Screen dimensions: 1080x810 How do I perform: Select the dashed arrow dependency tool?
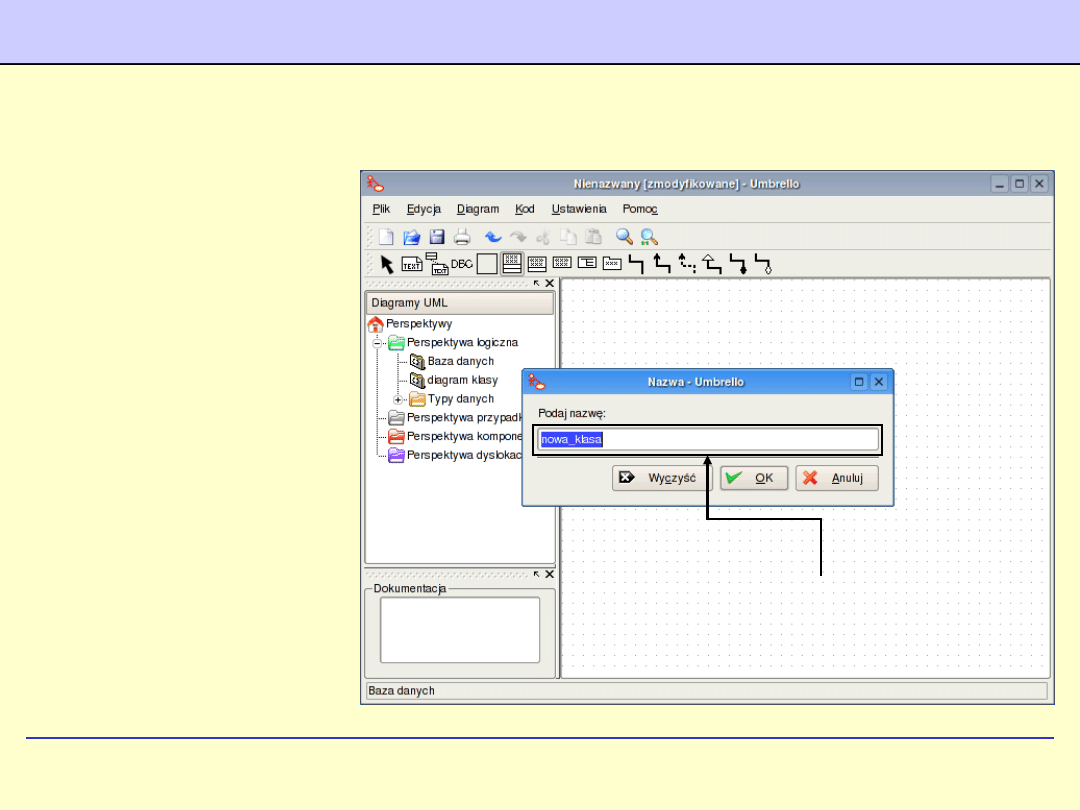point(687,264)
